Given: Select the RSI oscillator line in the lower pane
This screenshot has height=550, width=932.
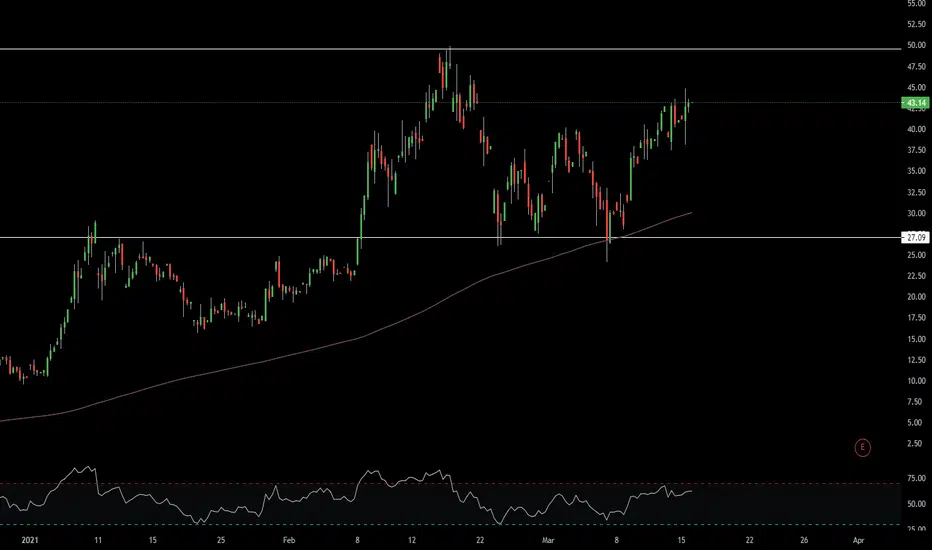Looking at the screenshot, I should pos(345,495).
